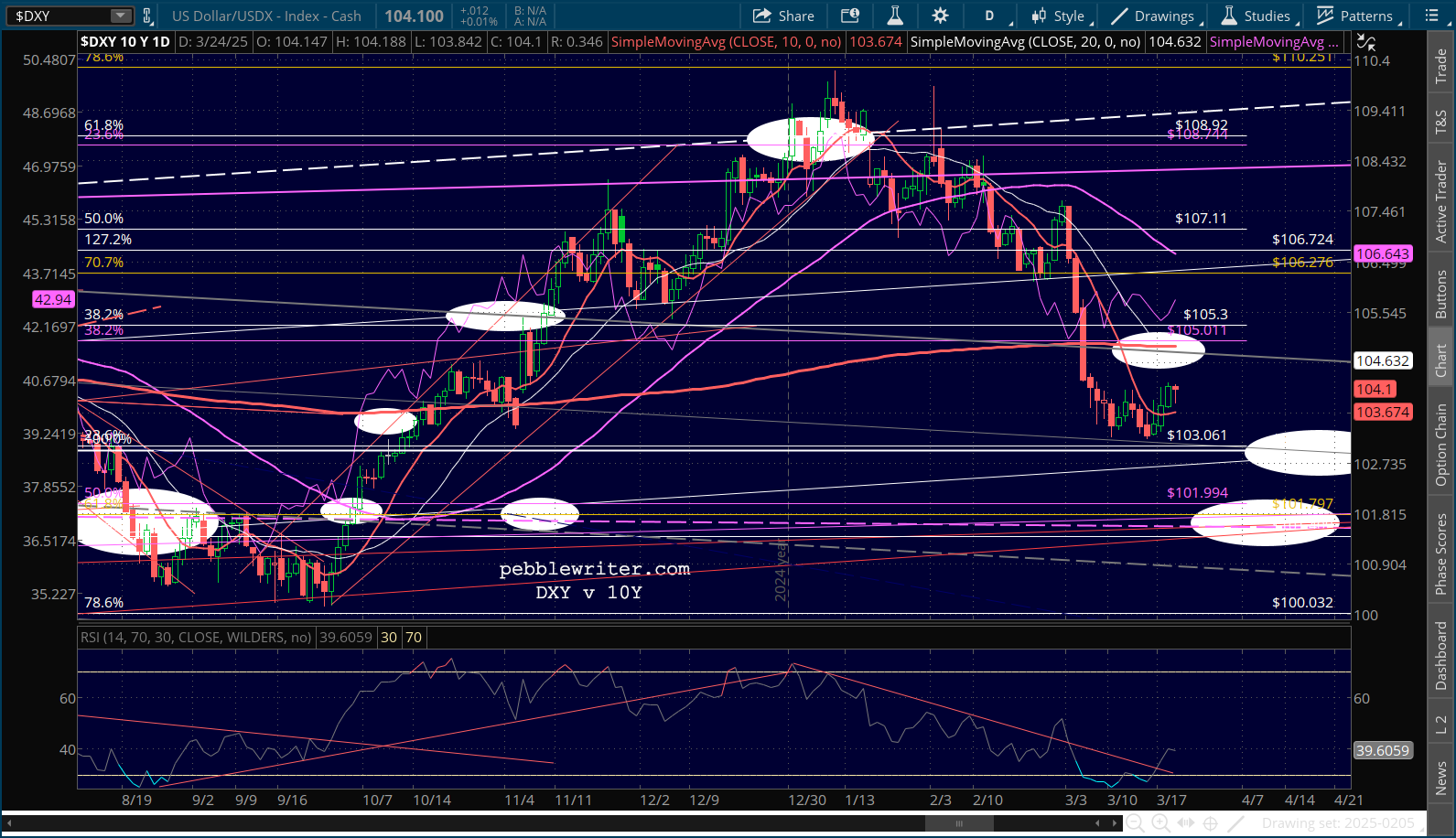The image size is (1456, 838).
Task: Open the Studies menu
Action: (x=1256, y=16)
